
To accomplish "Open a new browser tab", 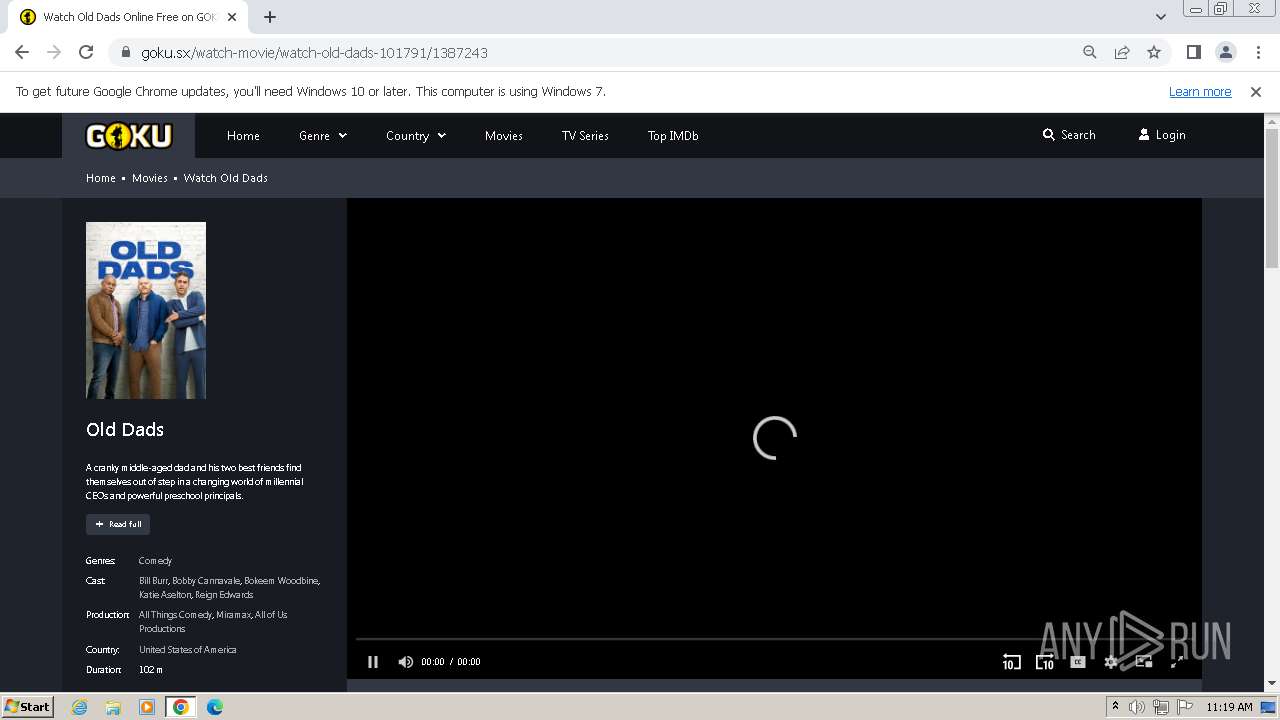I will click(x=270, y=17).
